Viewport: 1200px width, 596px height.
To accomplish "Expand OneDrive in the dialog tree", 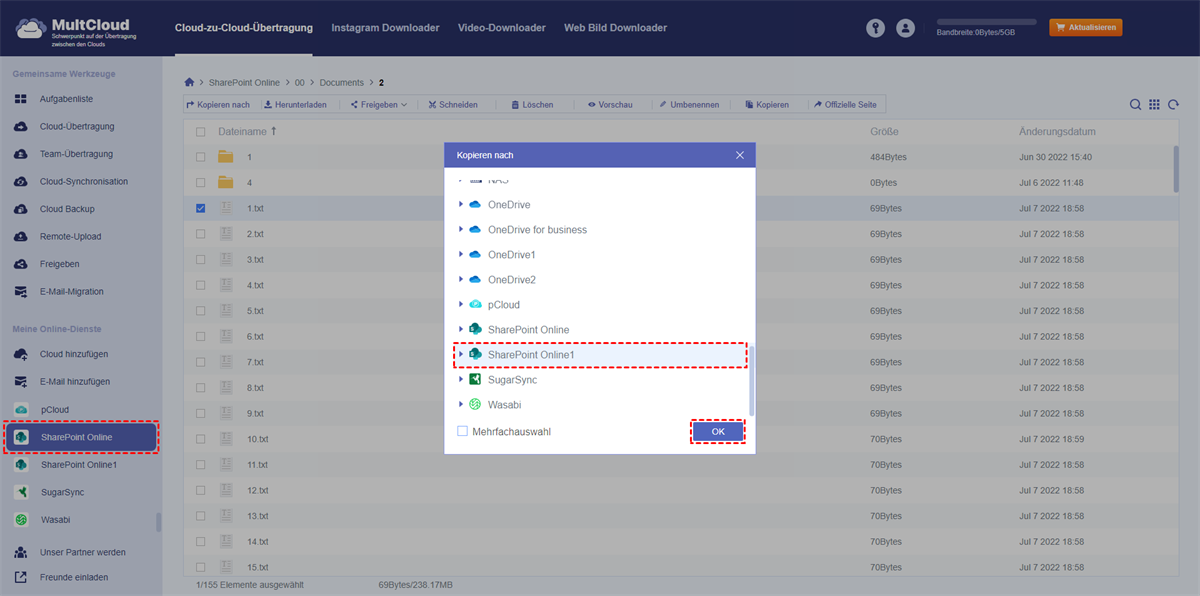I will click(x=461, y=205).
